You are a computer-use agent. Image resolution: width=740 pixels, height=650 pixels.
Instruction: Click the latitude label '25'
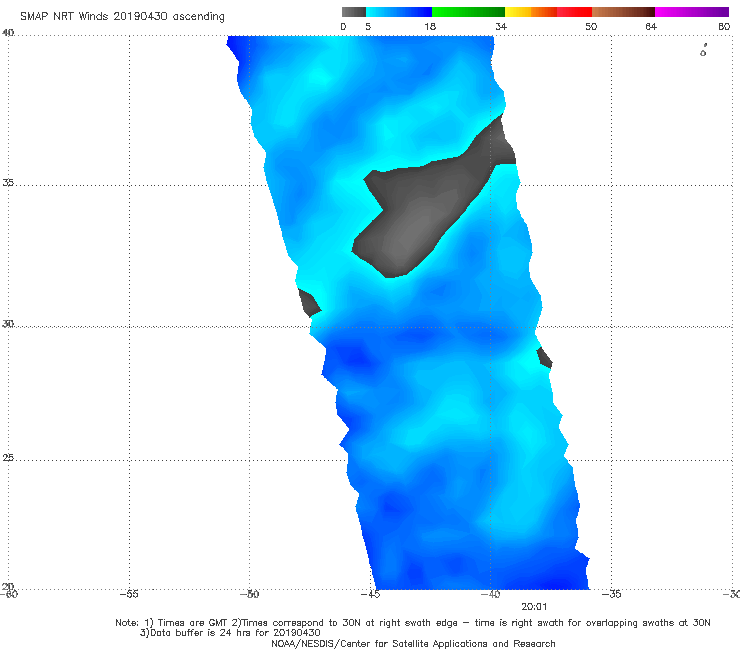(x=8, y=457)
